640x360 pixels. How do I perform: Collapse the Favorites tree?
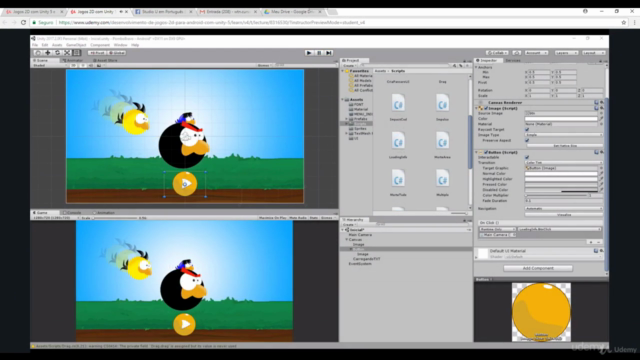342,71
